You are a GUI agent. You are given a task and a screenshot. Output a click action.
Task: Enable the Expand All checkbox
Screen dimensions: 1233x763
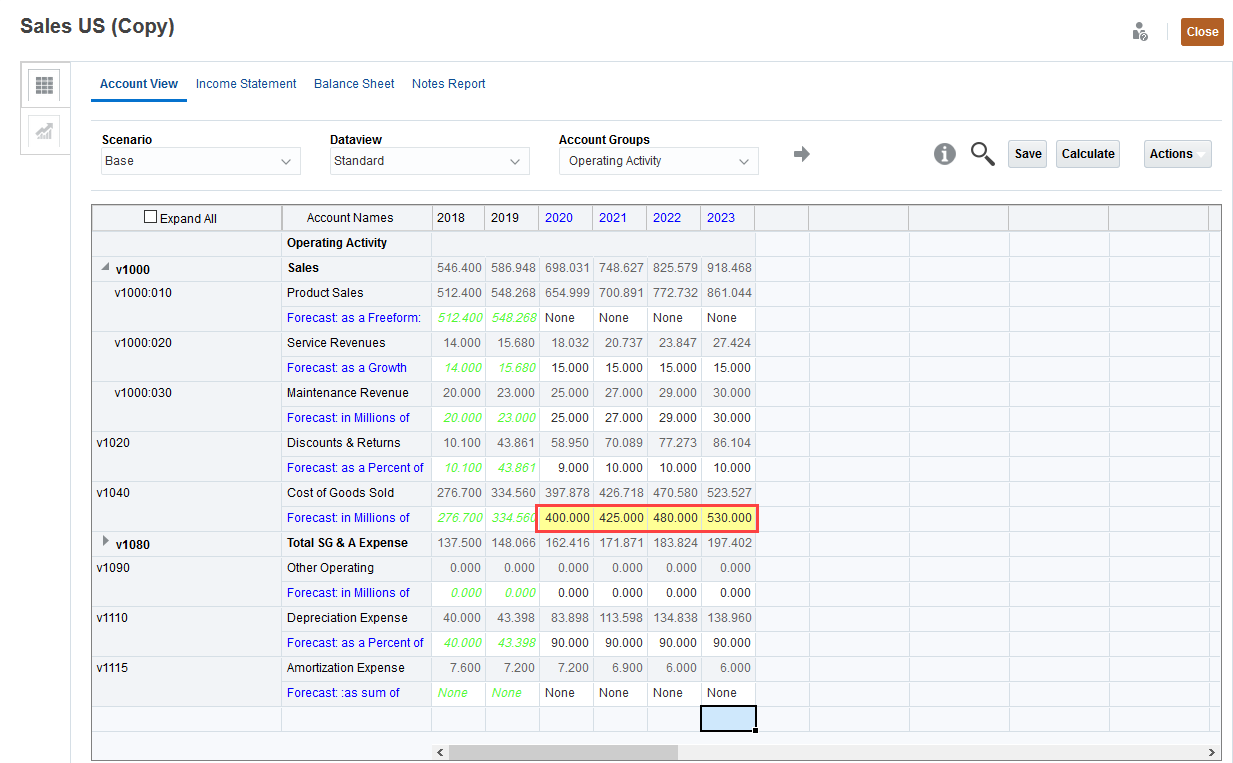[x=150, y=216]
